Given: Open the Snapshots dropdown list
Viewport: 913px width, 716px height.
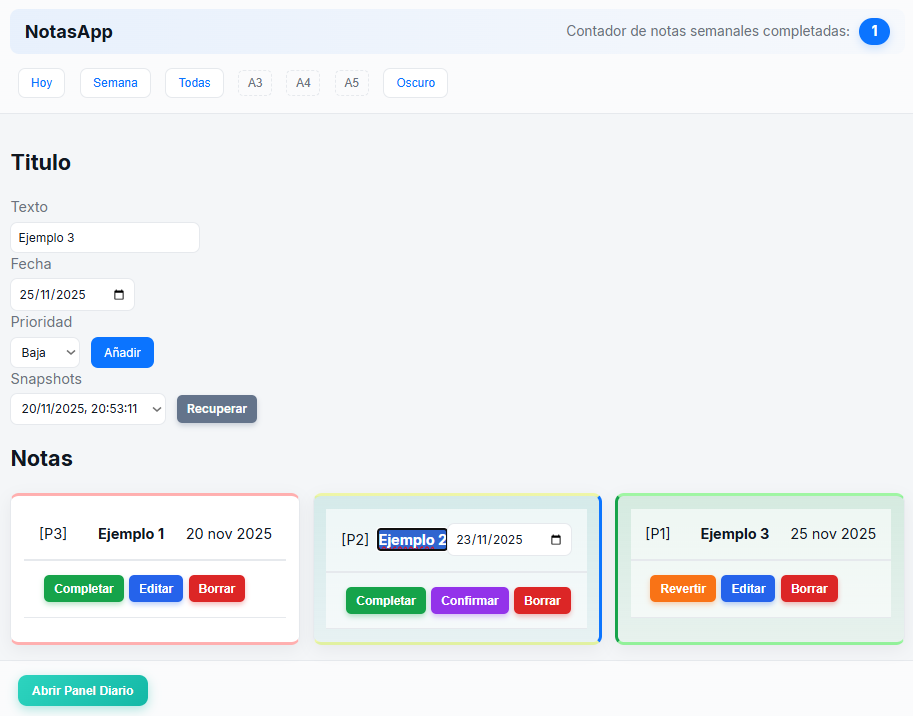Looking at the screenshot, I should point(87,409).
